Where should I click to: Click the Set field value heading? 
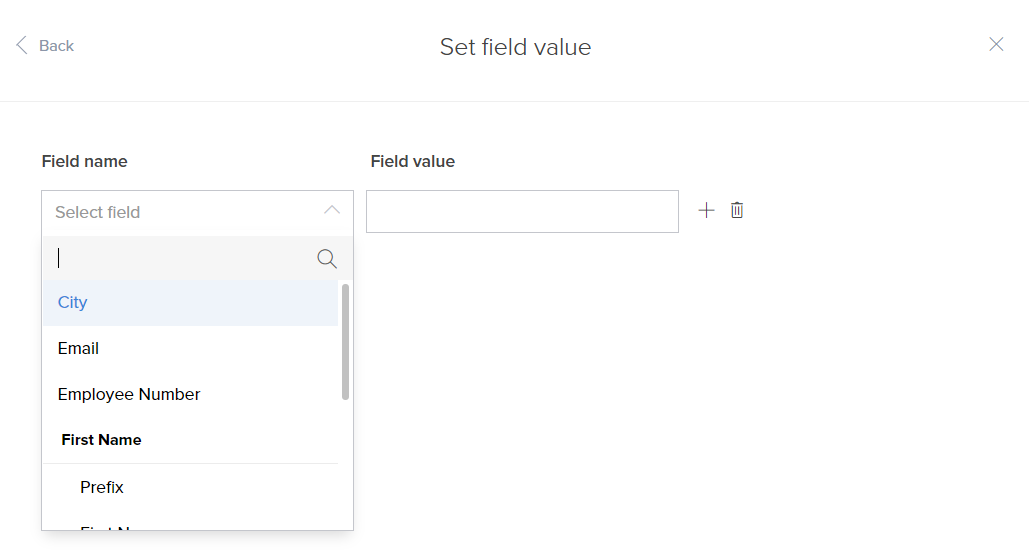pyautogui.click(x=515, y=47)
